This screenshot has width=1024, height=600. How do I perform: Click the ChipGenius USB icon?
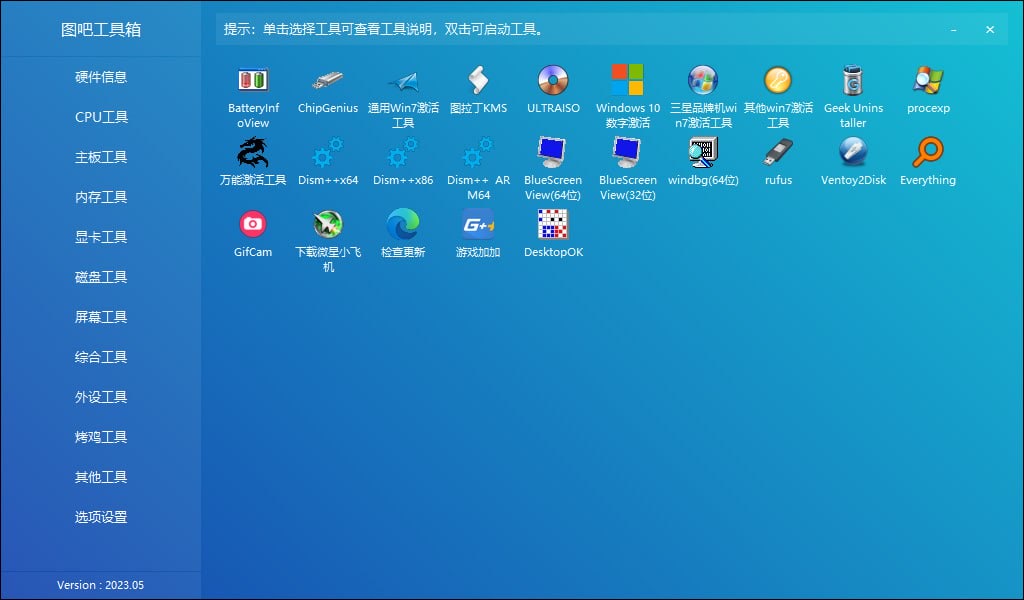(328, 81)
